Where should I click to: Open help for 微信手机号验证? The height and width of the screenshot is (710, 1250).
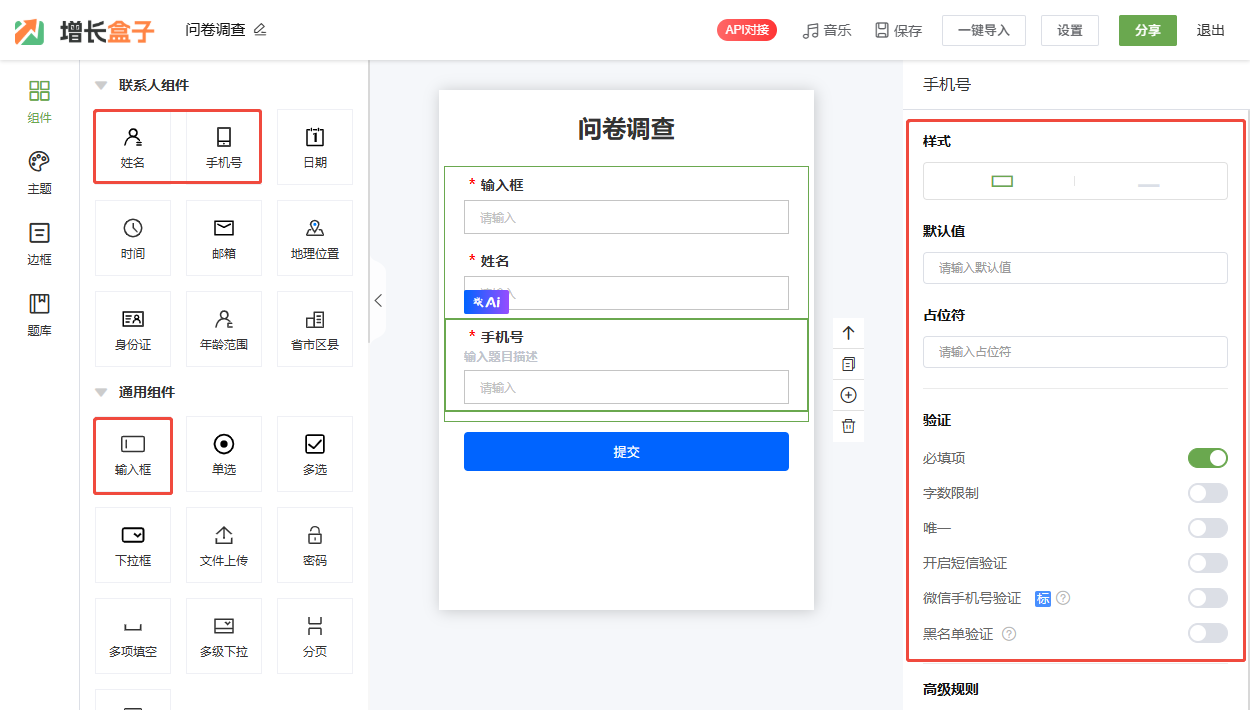coord(1063,598)
